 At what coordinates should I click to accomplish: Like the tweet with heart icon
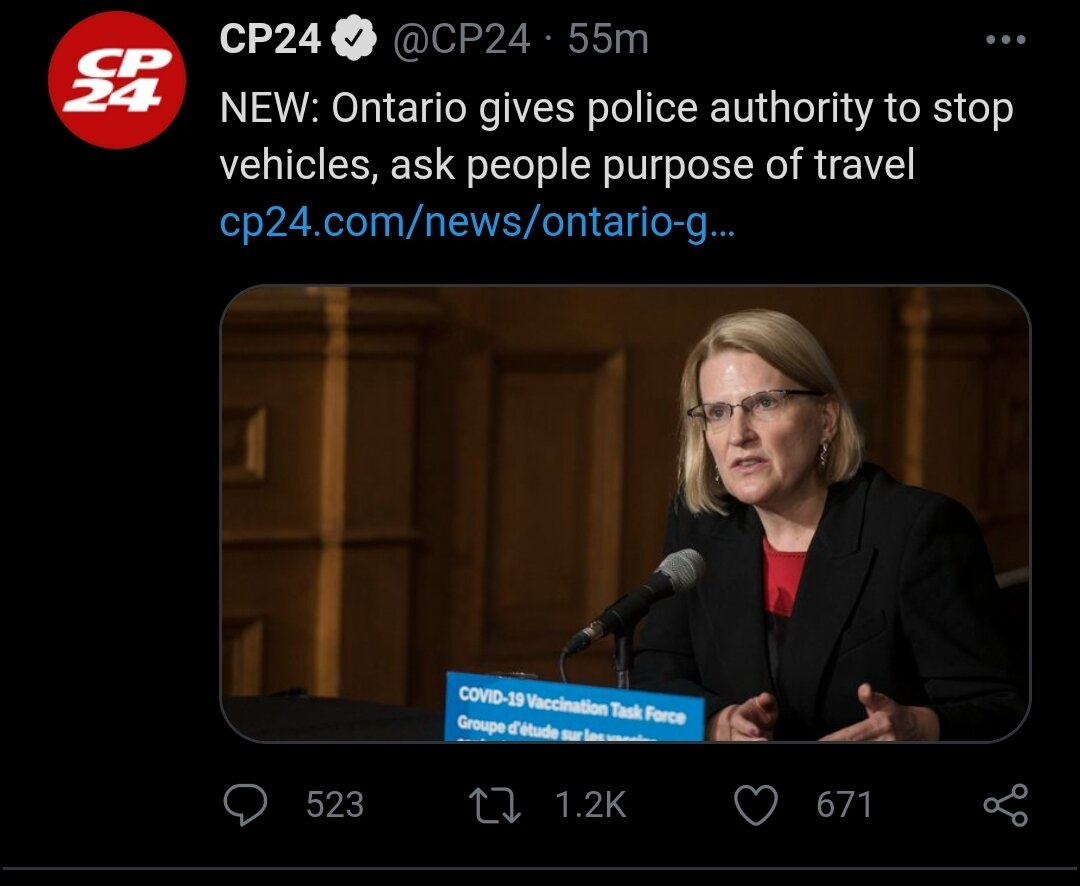point(756,805)
